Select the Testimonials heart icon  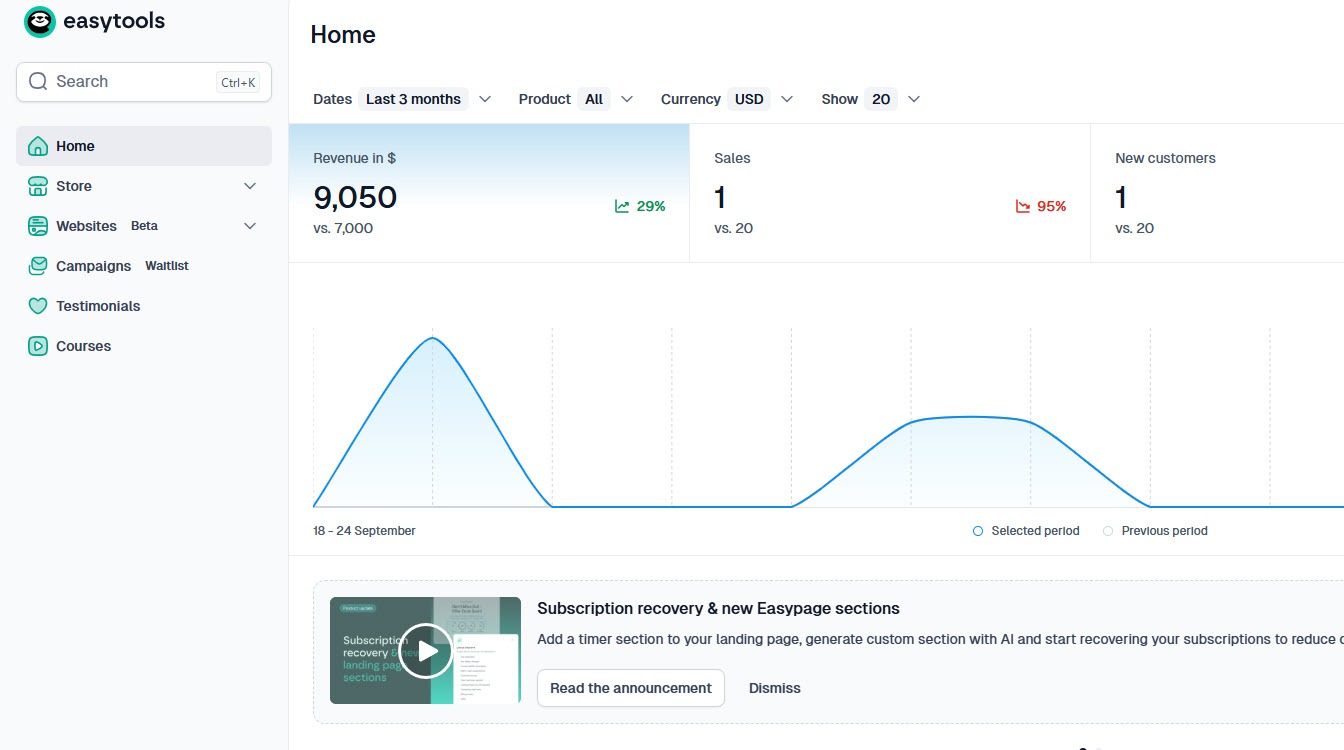[38, 306]
